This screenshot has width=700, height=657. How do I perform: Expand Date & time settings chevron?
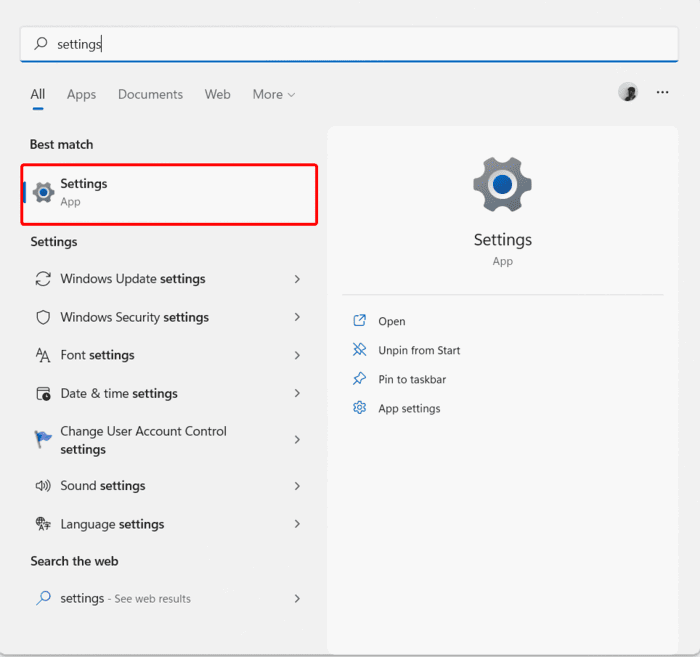[x=297, y=393]
